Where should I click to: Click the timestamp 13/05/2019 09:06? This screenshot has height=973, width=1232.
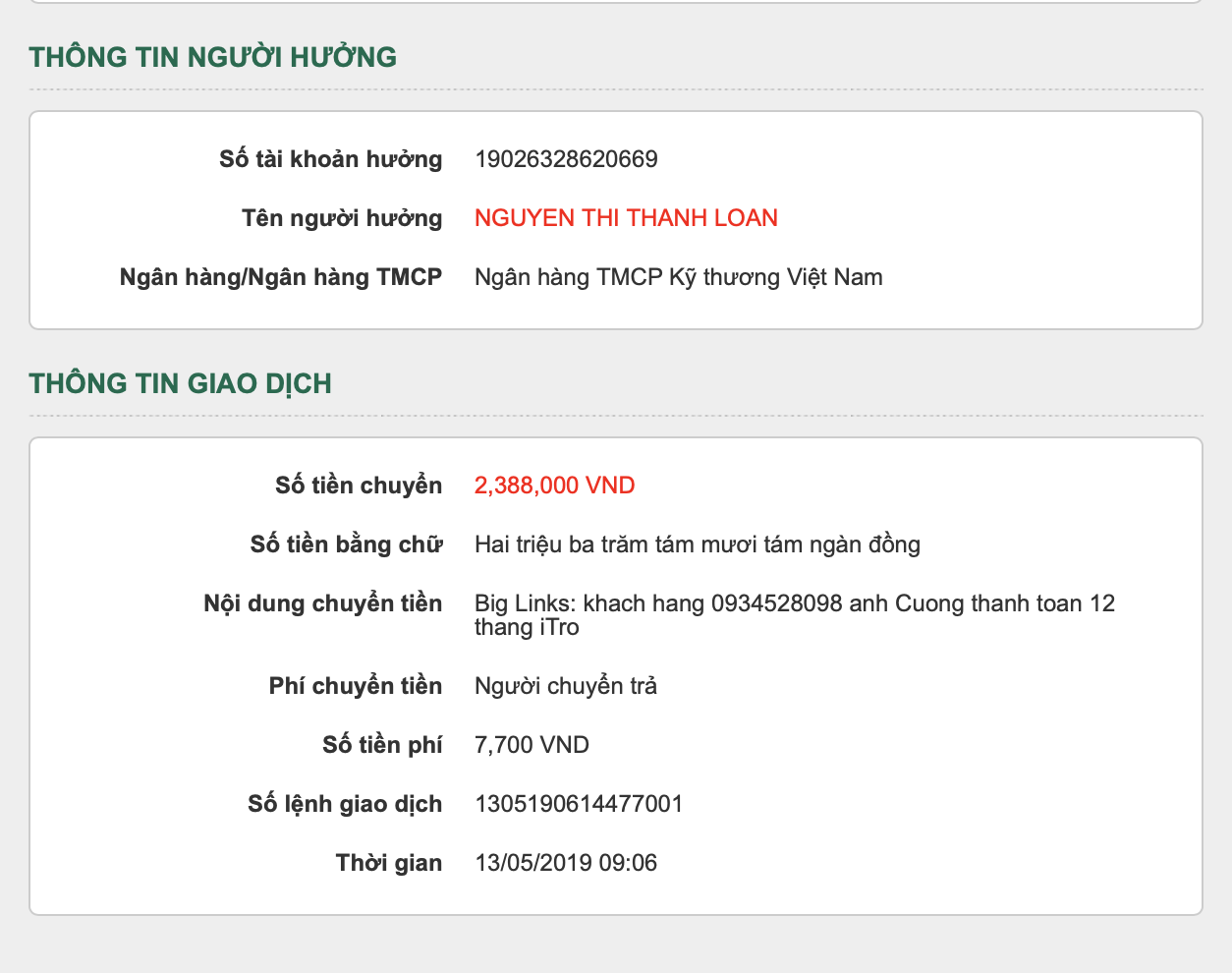click(x=566, y=863)
